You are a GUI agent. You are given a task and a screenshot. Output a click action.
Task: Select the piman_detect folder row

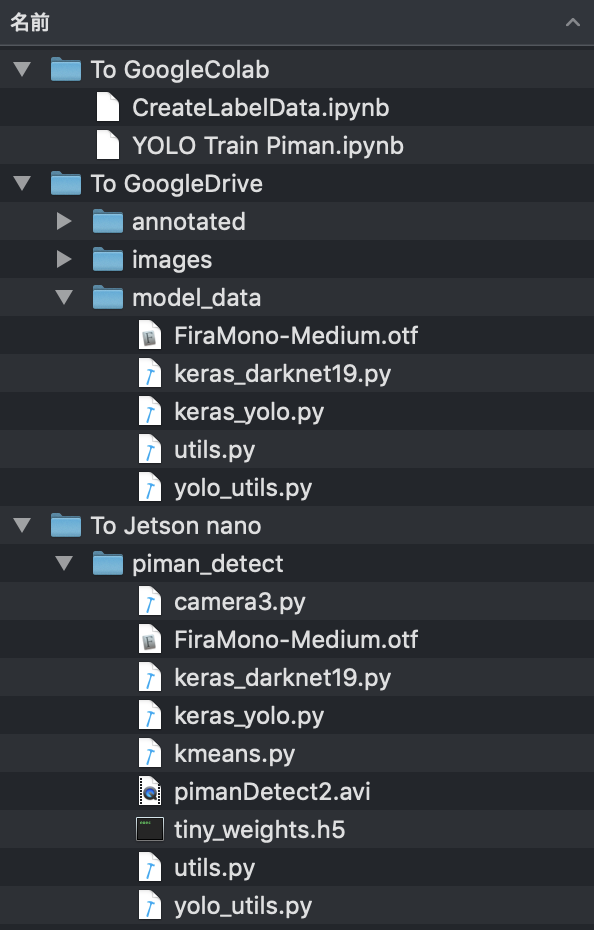click(297, 563)
